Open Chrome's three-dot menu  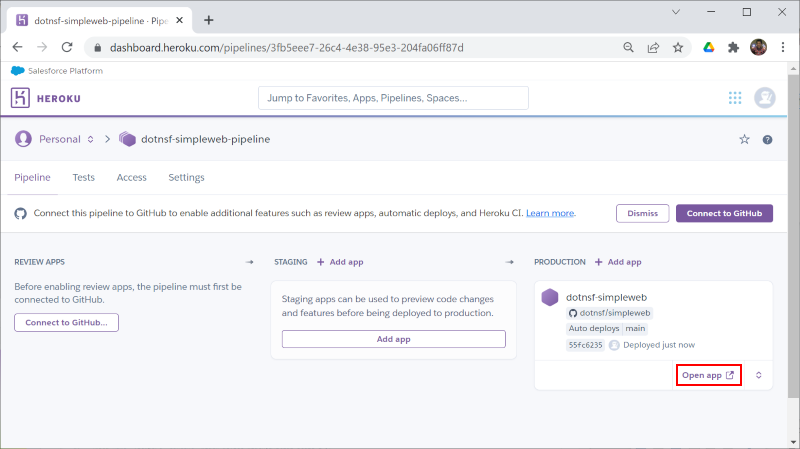783,47
